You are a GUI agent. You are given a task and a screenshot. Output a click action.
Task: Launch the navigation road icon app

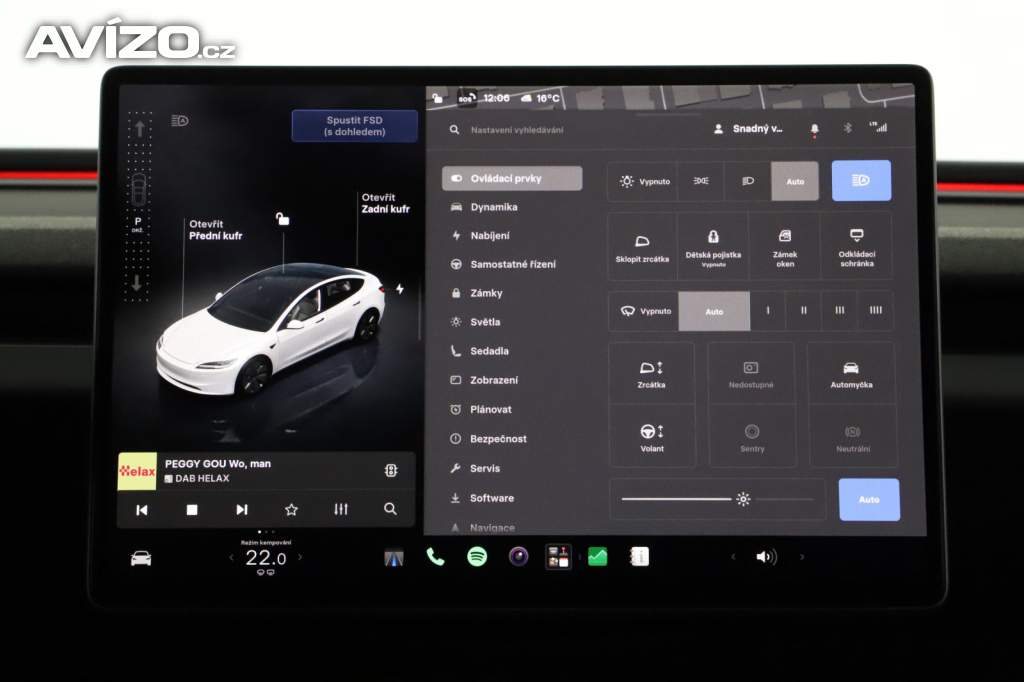click(394, 558)
